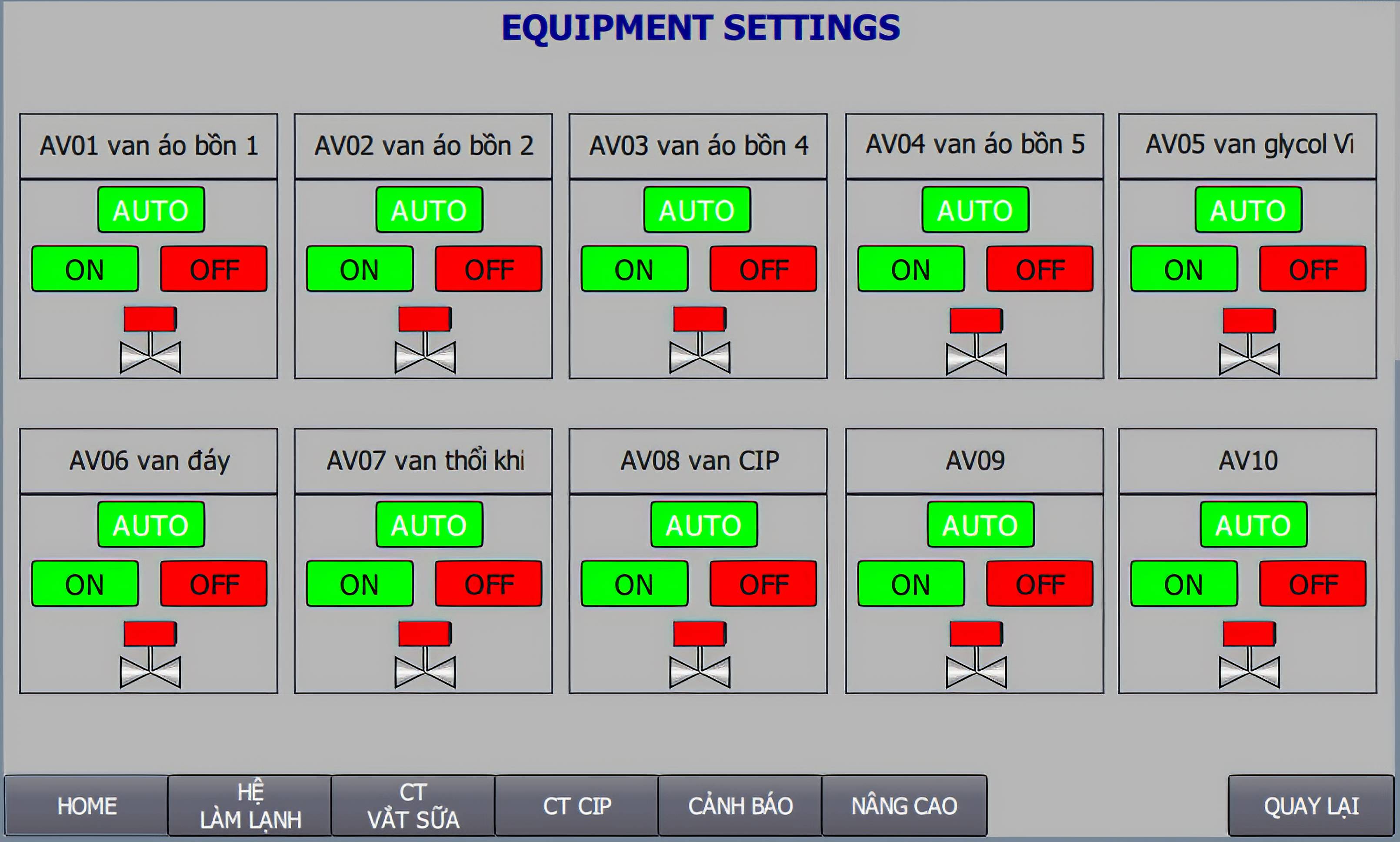Toggle AUTO mode for AV08 van CIP

(703, 524)
